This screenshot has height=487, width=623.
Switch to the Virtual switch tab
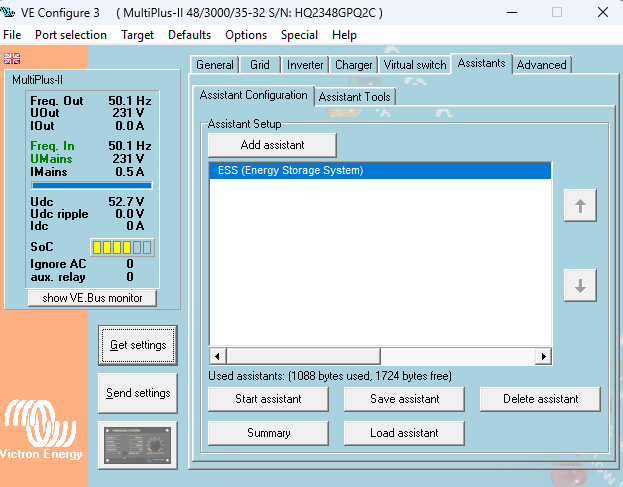pos(415,65)
